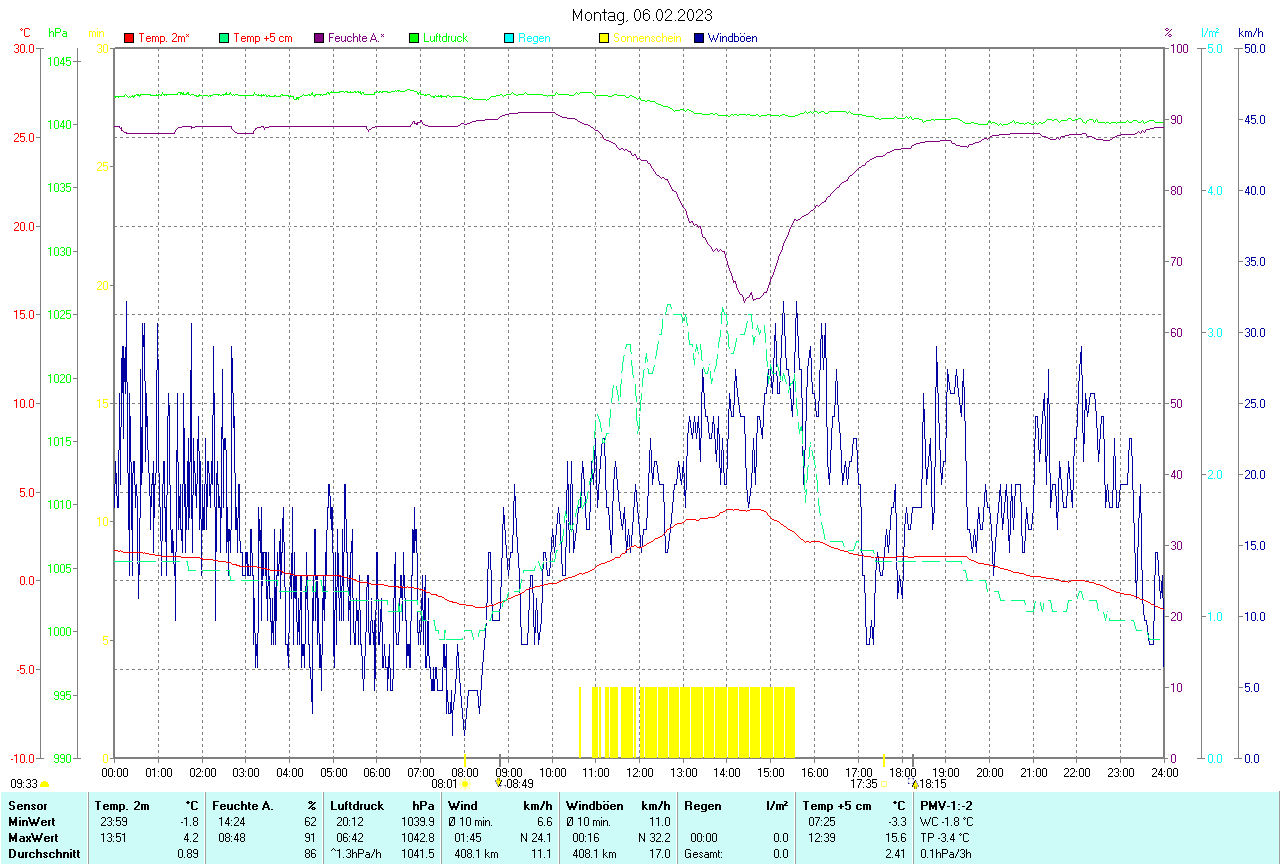Screen dimensions: 1280x864
Task: Click the Sonnenschein legend label
Action: 647,38
